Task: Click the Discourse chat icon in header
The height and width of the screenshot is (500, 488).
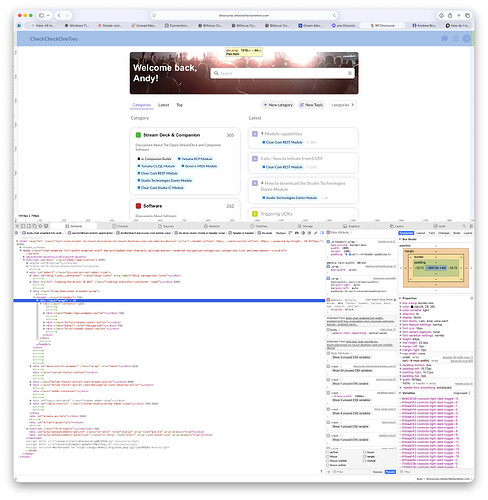Action: click(444, 39)
